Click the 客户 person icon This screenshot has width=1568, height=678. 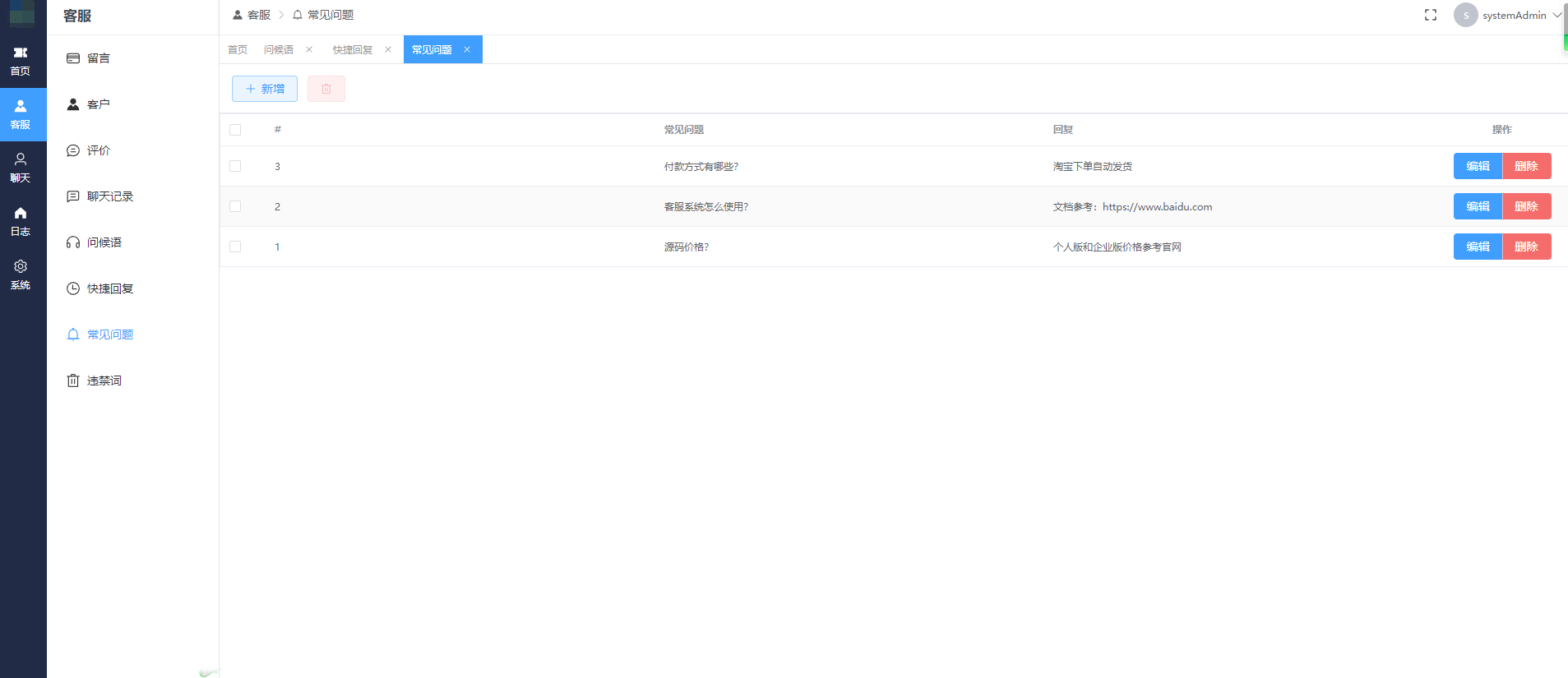[73, 104]
